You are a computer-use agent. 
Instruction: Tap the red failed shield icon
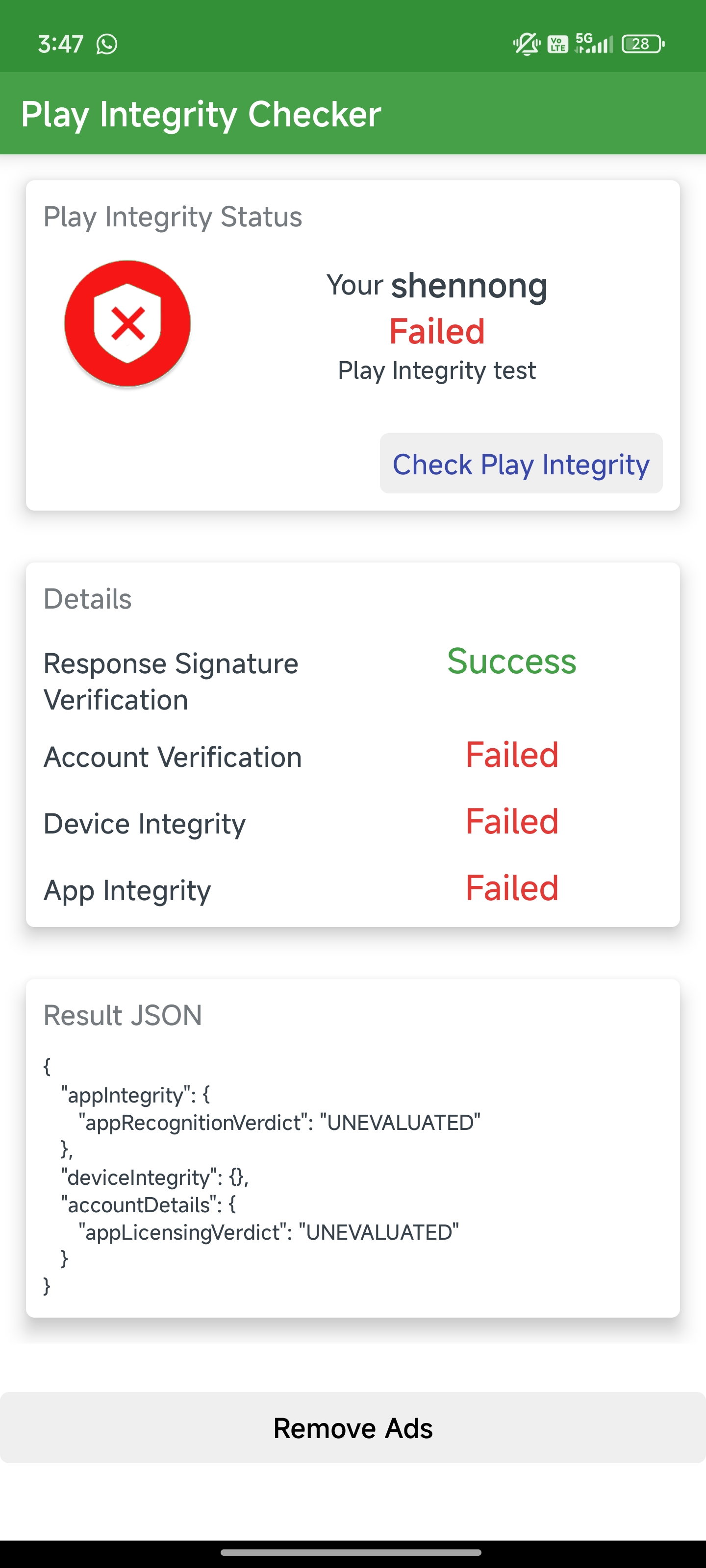click(x=127, y=323)
